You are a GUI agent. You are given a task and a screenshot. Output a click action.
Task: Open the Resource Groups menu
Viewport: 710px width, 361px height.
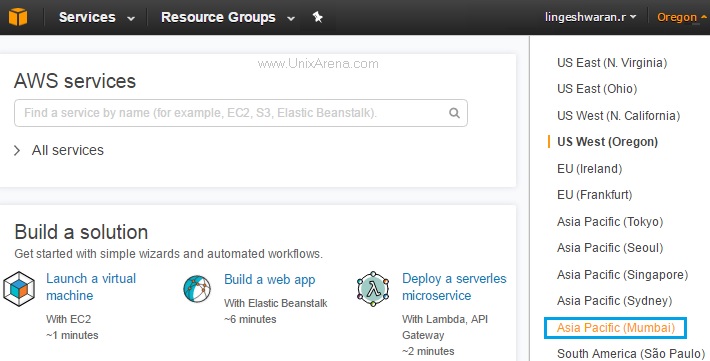coord(228,17)
